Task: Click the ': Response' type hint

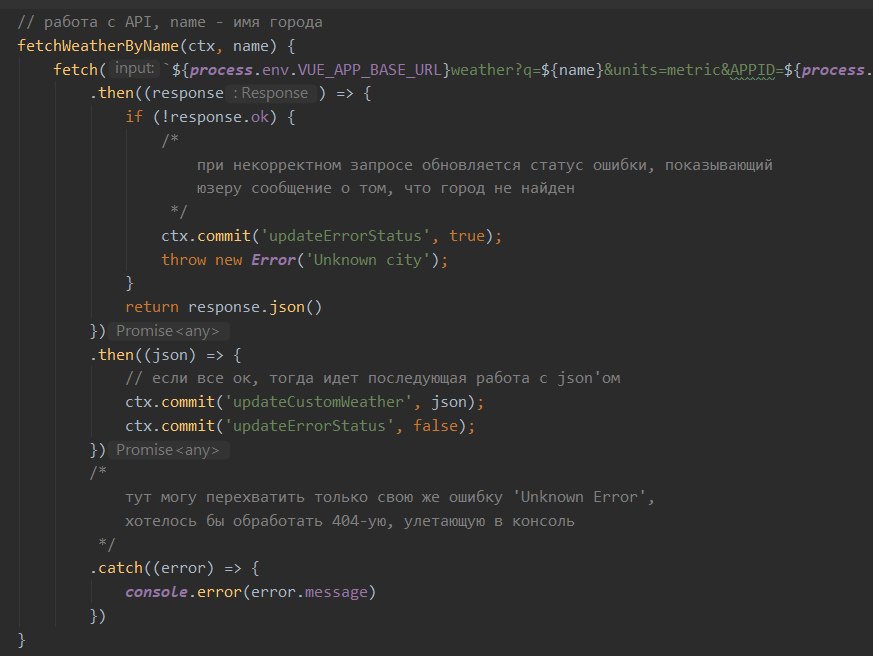Action: [x=271, y=93]
